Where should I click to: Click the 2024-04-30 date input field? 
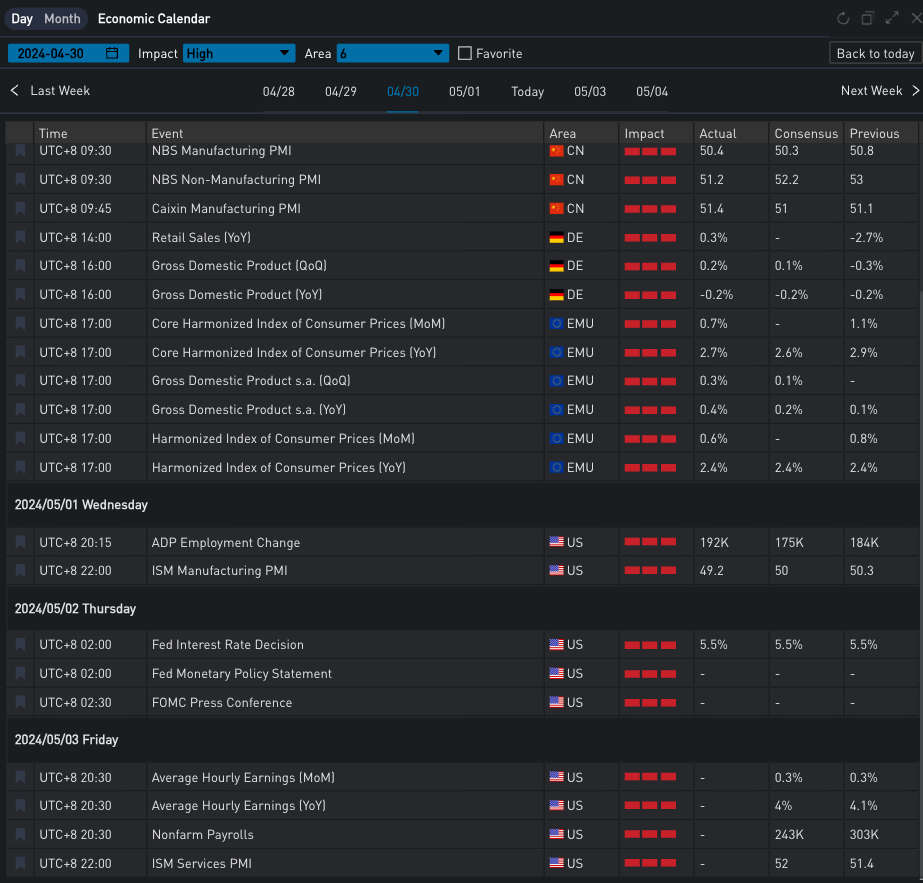coord(60,53)
